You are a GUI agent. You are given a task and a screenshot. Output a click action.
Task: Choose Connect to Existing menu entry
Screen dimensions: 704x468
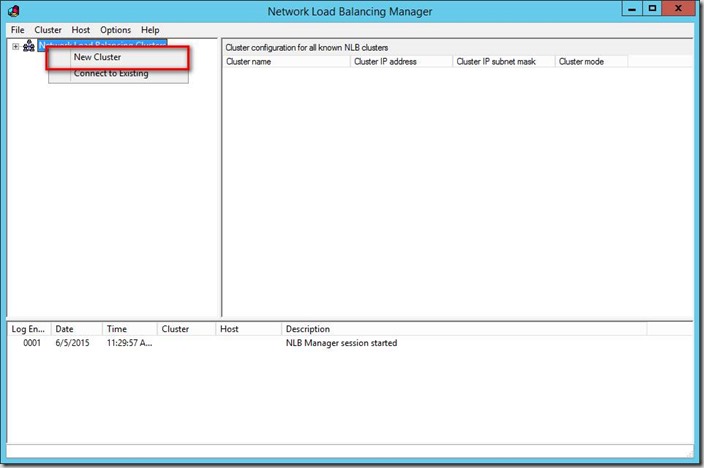pyautogui.click(x=110, y=74)
